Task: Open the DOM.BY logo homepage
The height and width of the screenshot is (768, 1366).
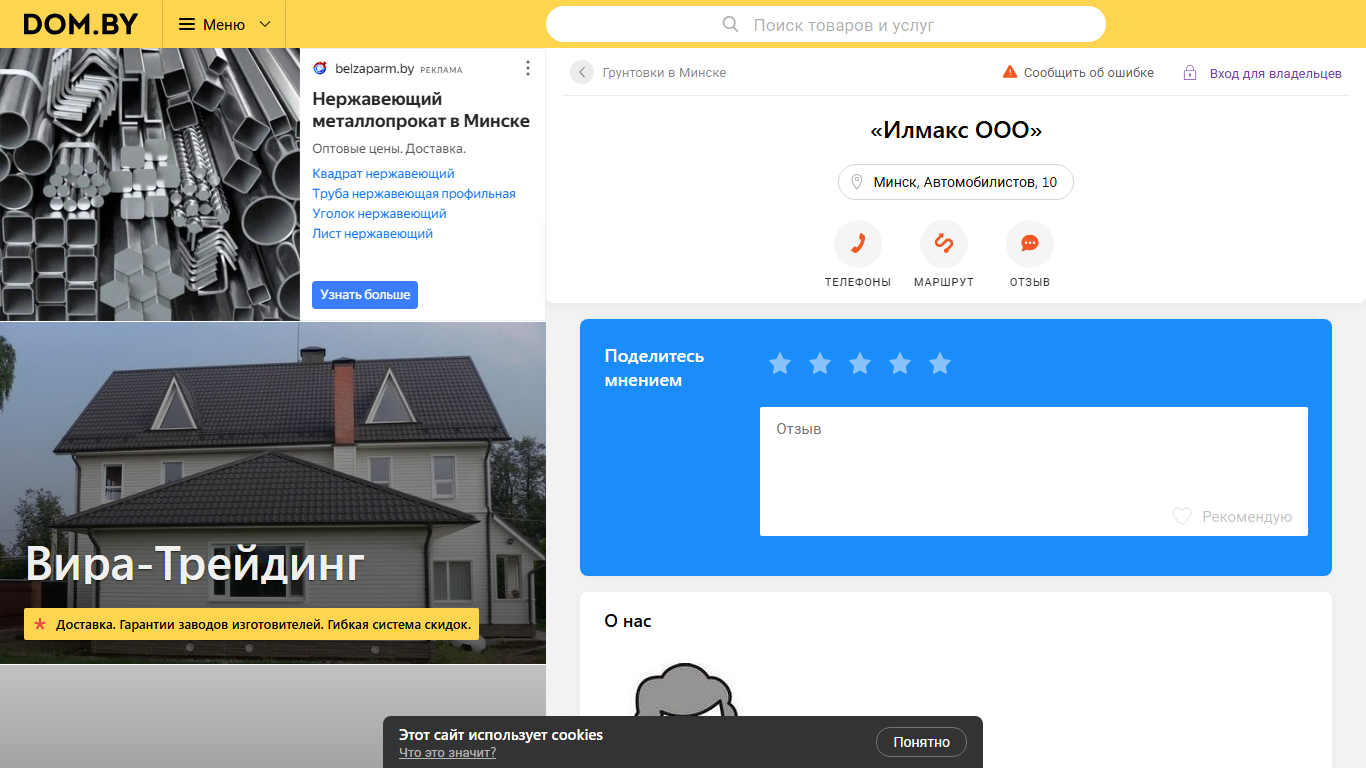Action: pyautogui.click(x=80, y=24)
